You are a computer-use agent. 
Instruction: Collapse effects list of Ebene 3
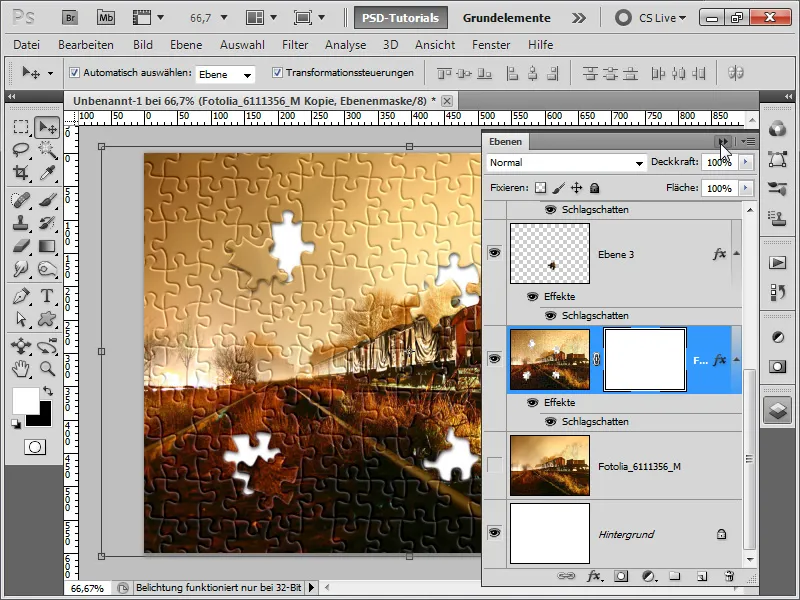point(736,254)
